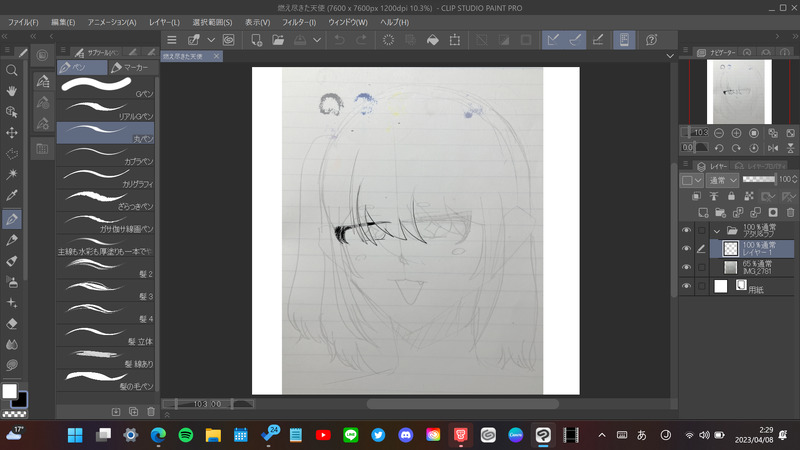Select the Eyedropper tool
Viewport: 800px width, 450px height.
11,195
